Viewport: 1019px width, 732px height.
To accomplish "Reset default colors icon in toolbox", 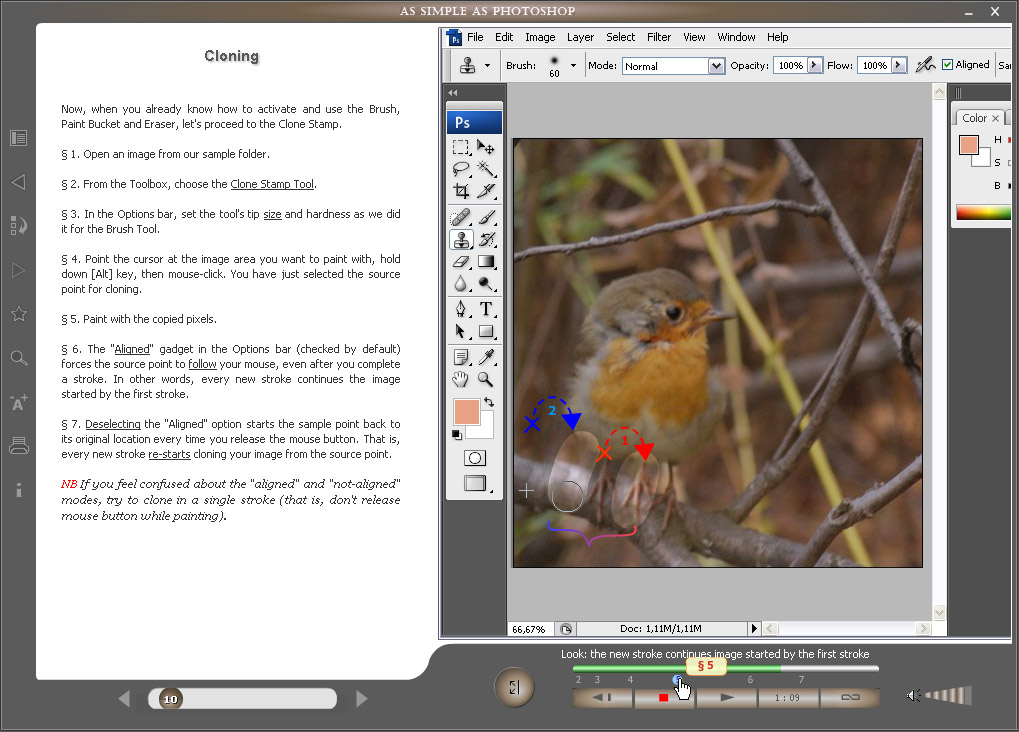I will [457, 435].
